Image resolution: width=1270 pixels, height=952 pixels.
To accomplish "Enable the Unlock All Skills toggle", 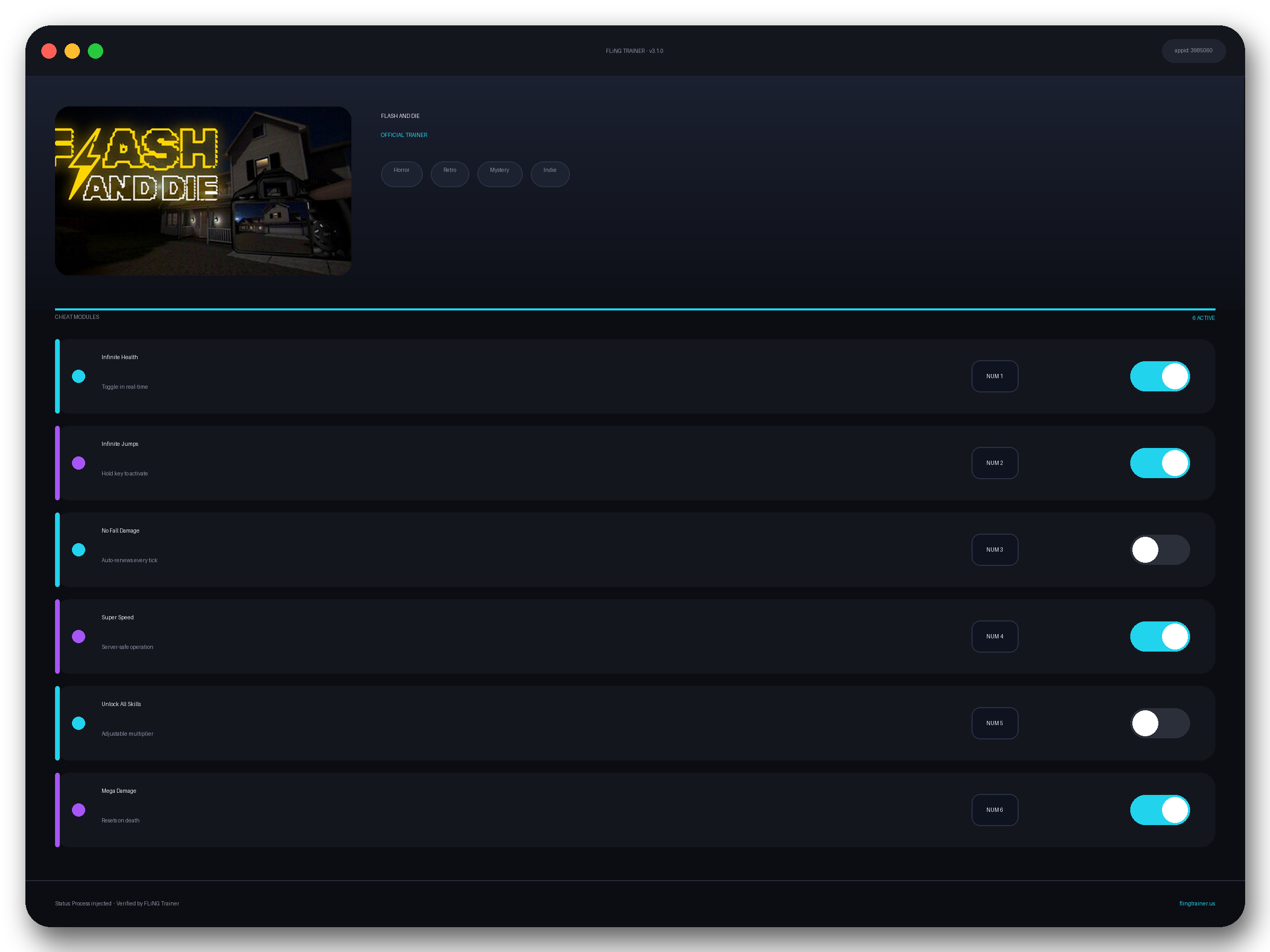I will click(1160, 723).
